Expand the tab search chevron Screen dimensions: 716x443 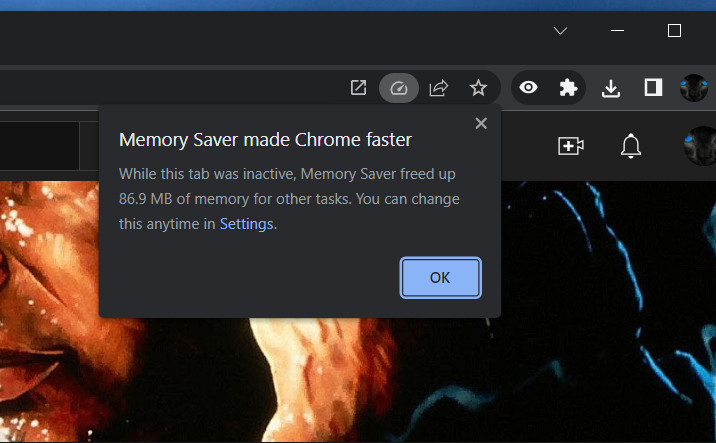[560, 31]
